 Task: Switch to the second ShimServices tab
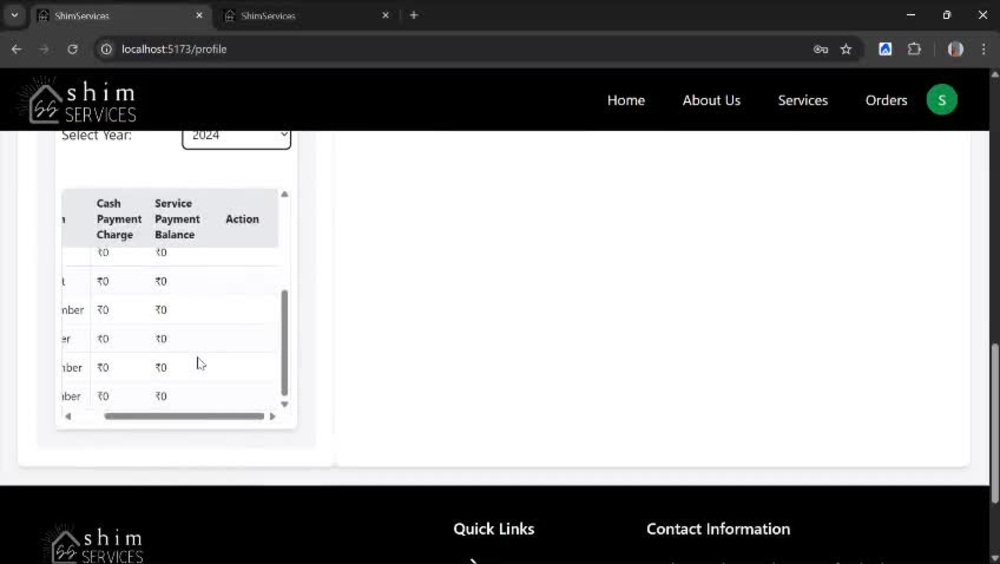pos(307,15)
